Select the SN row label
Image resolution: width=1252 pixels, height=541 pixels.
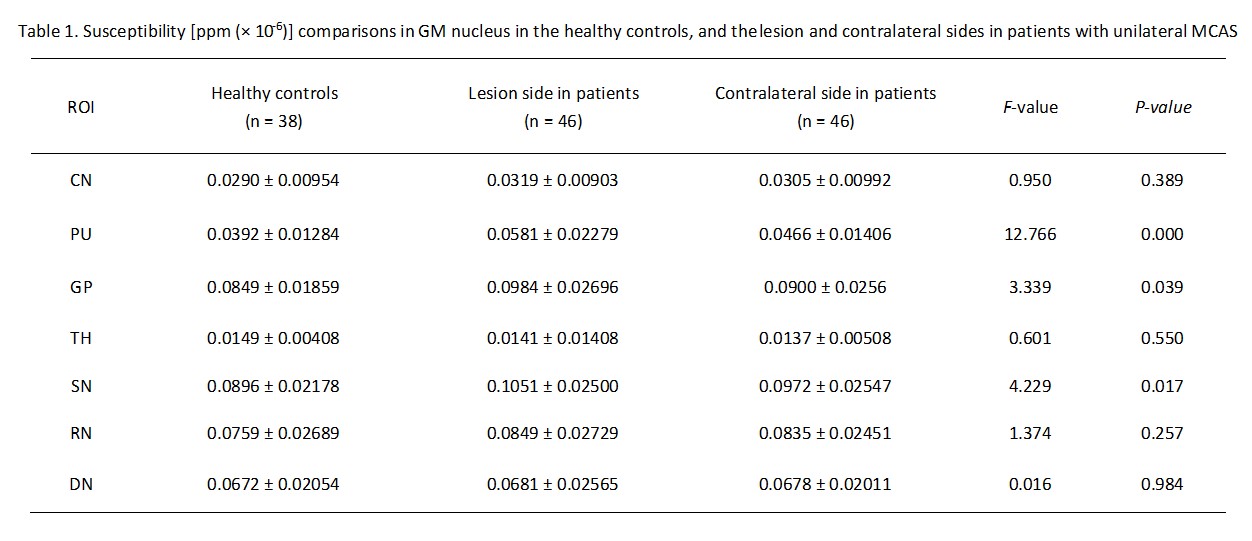[x=81, y=386]
